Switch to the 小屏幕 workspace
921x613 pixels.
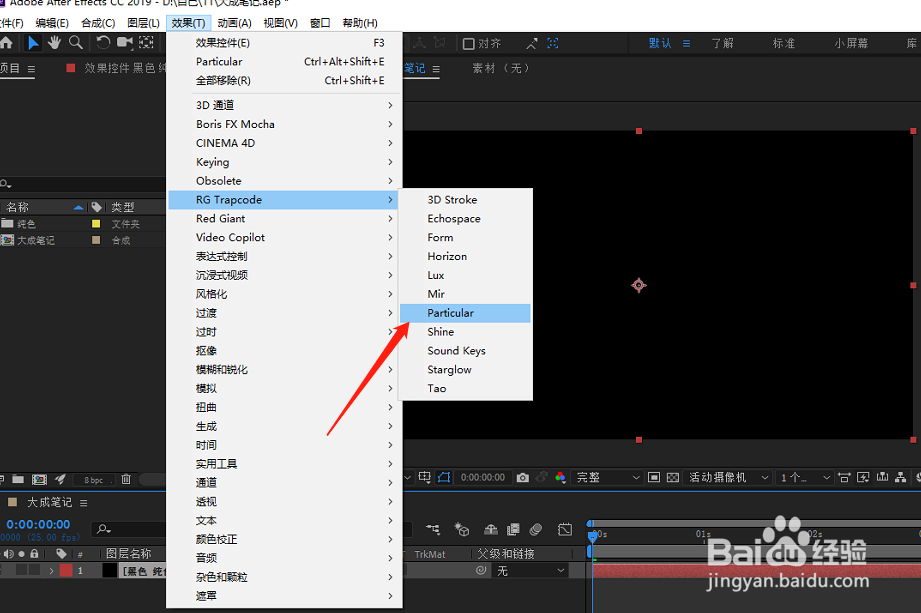pyautogui.click(x=851, y=43)
